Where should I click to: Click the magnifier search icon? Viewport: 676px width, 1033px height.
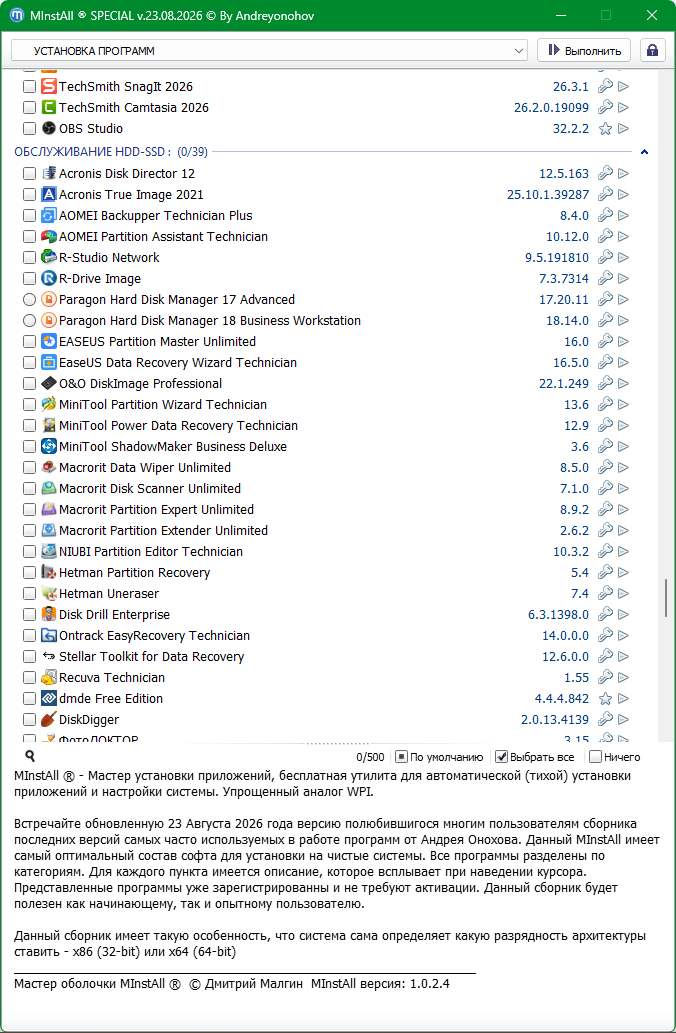(x=29, y=756)
